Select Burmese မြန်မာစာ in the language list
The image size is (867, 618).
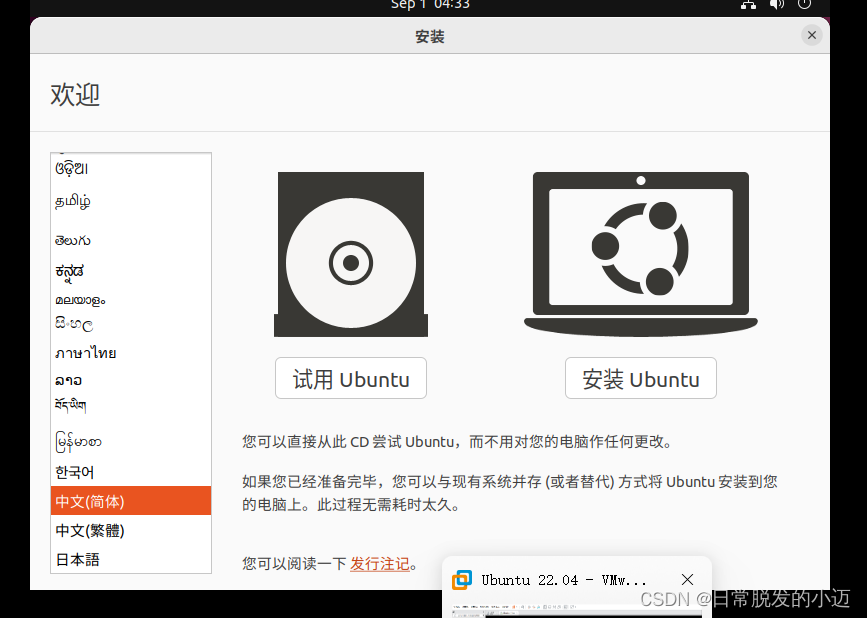click(131, 442)
